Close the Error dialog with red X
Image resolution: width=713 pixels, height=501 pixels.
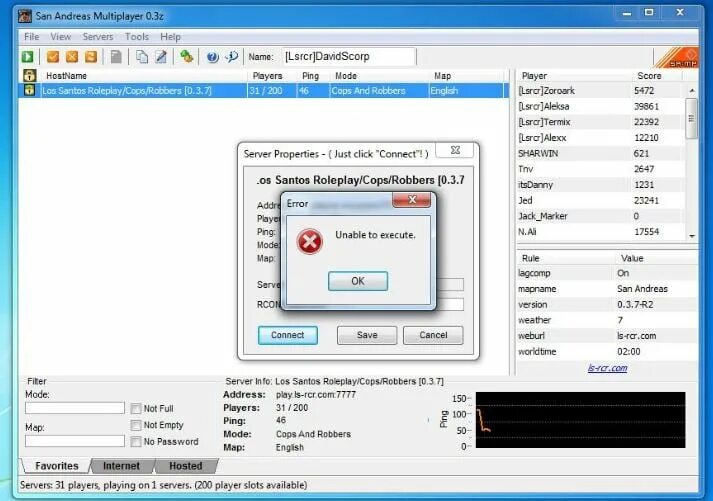(x=412, y=200)
